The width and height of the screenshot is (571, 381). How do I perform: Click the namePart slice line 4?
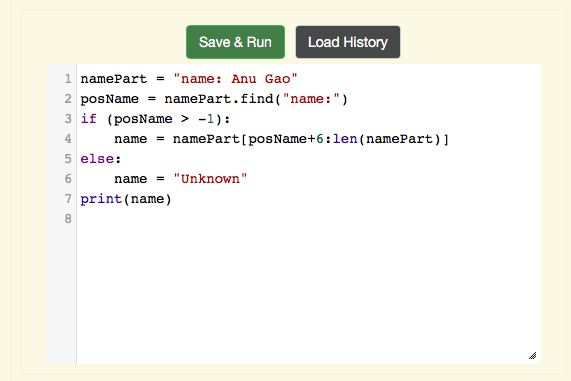281,139
